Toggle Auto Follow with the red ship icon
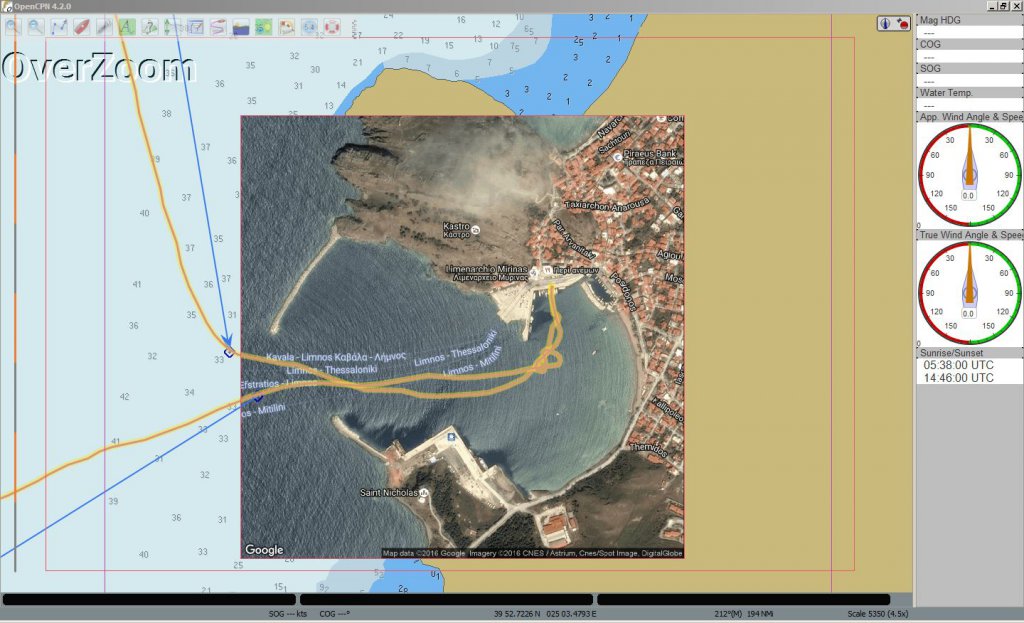The width and height of the screenshot is (1024, 623). (x=82, y=26)
